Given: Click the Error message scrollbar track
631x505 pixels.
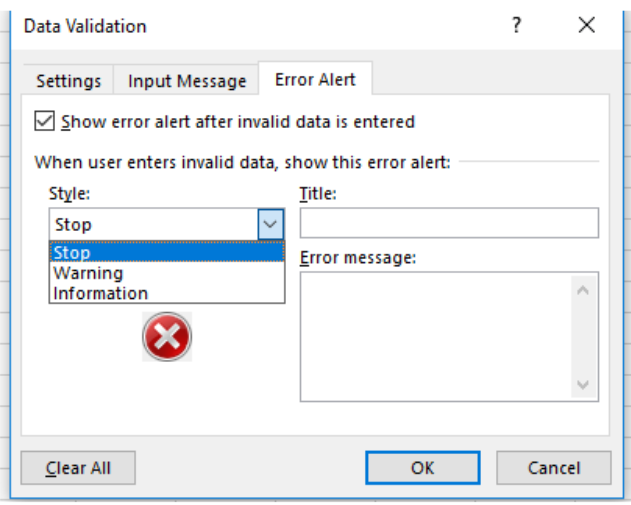Looking at the screenshot, I should coord(583,338).
